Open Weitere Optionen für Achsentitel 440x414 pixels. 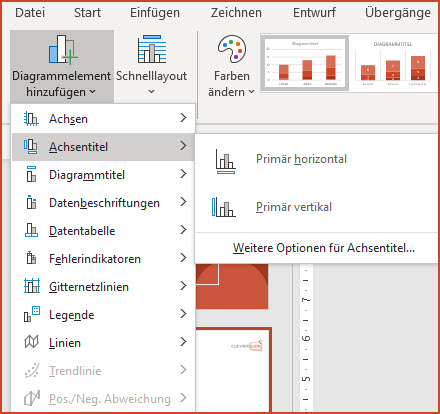tap(324, 248)
